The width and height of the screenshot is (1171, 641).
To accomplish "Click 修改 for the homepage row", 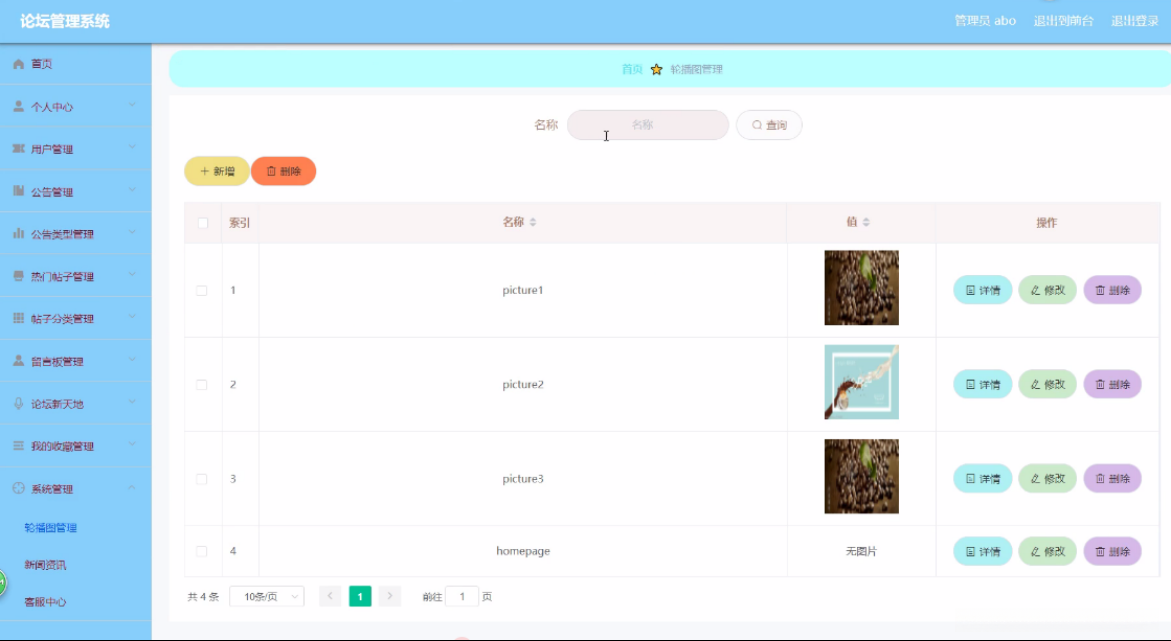I will point(1048,551).
